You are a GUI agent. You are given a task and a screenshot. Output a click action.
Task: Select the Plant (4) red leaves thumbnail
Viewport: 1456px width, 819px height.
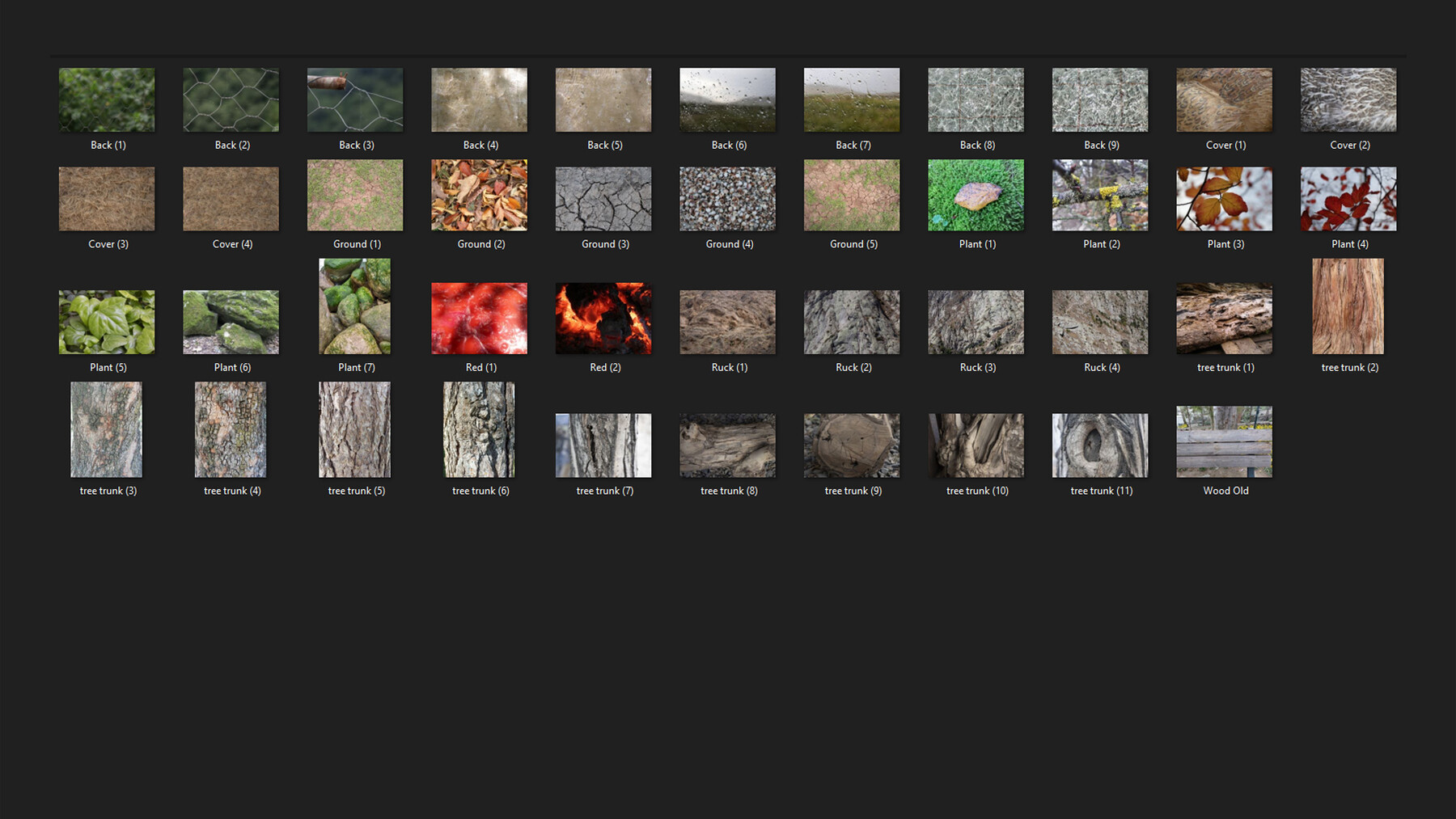[x=1348, y=199]
